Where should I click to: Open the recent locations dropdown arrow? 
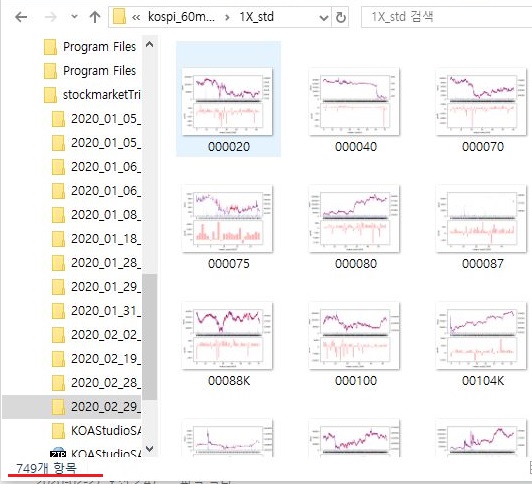74,17
